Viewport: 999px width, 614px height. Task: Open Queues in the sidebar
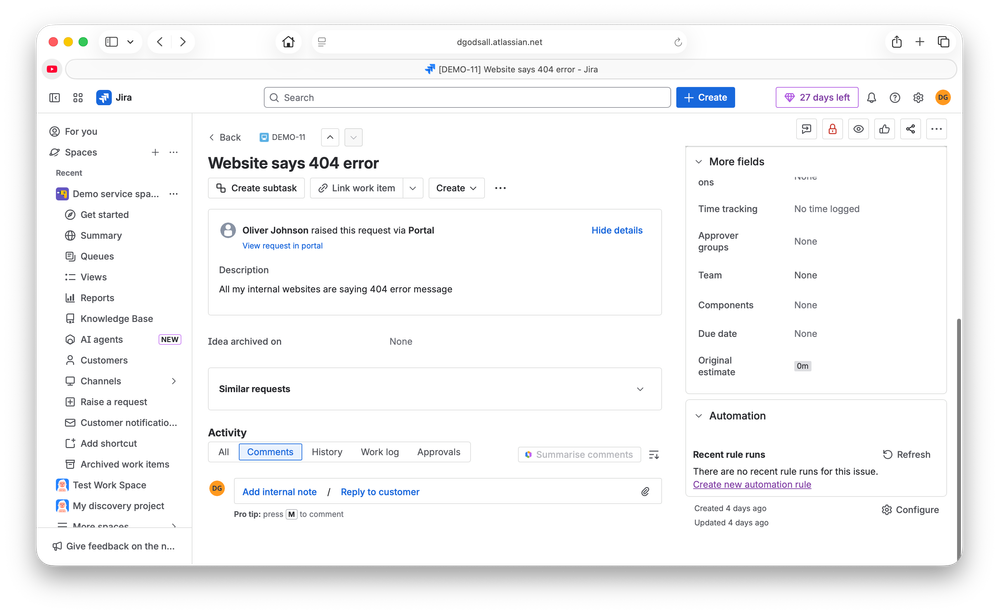[97, 256]
